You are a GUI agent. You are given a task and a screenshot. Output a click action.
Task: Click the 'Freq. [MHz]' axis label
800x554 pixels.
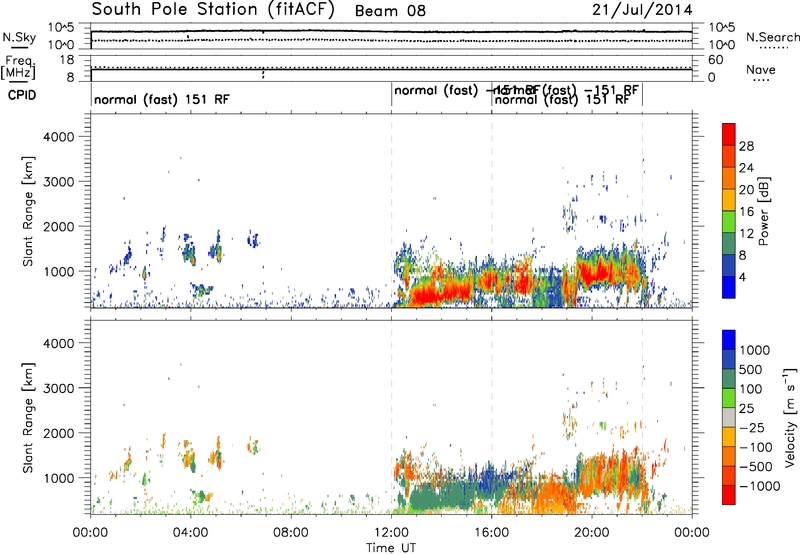[x=18, y=68]
